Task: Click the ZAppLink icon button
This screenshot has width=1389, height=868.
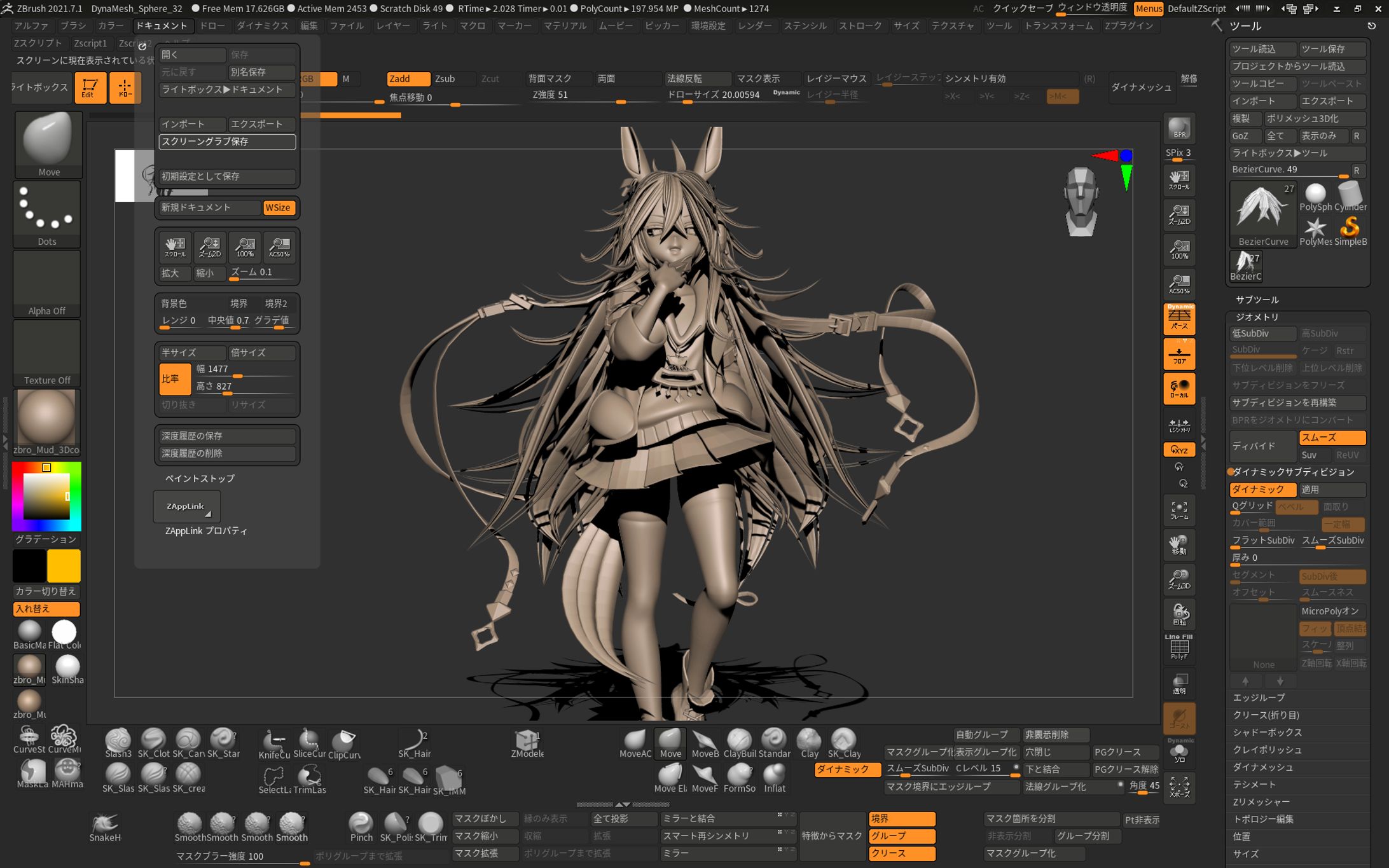Action: [x=186, y=506]
